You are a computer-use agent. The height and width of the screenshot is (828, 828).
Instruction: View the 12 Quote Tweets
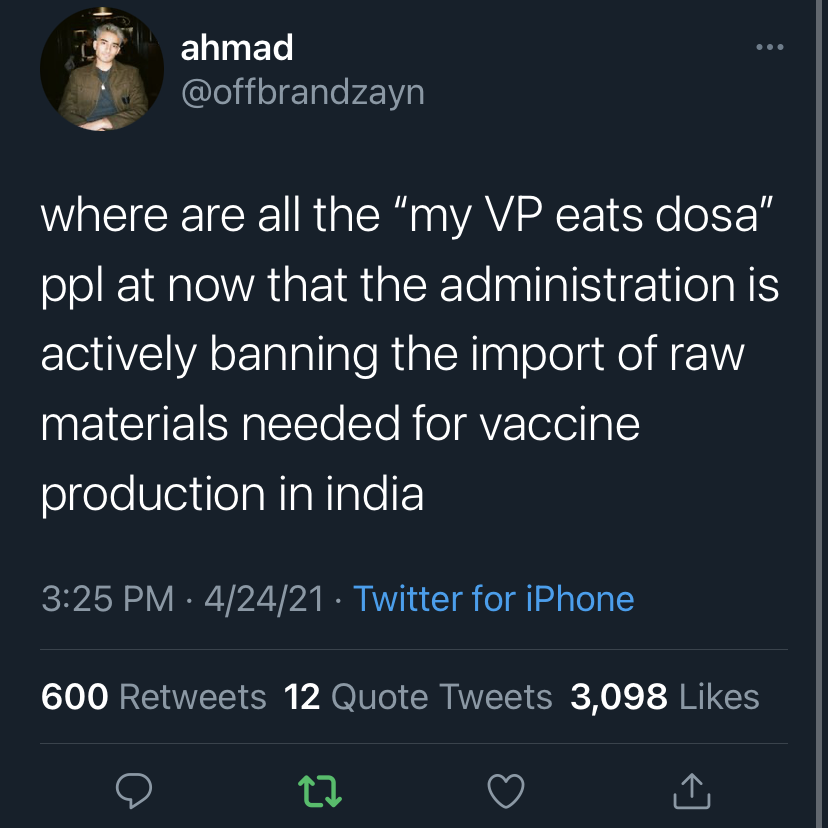click(418, 697)
